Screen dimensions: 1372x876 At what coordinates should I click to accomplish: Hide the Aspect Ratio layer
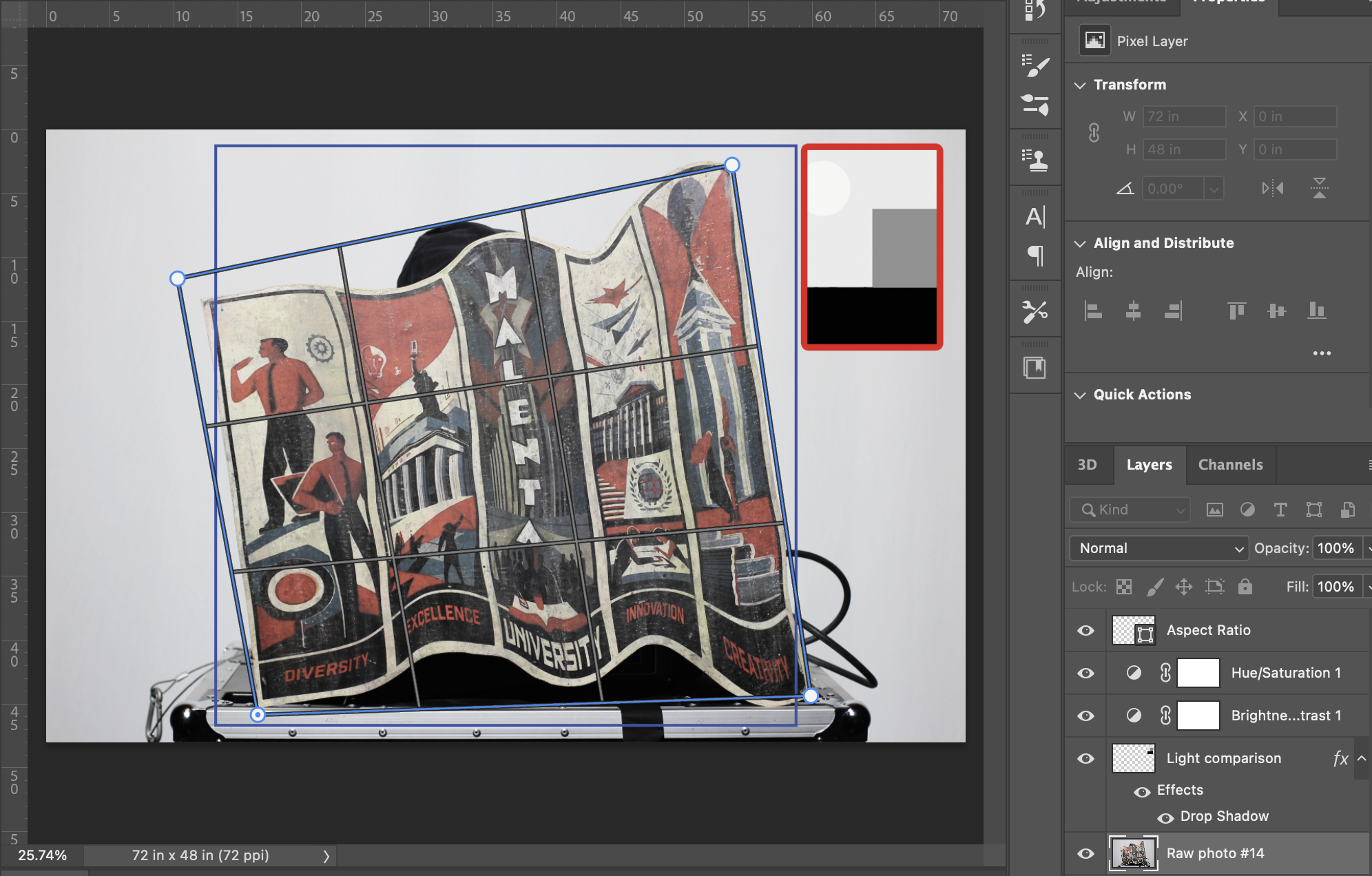[x=1086, y=630]
